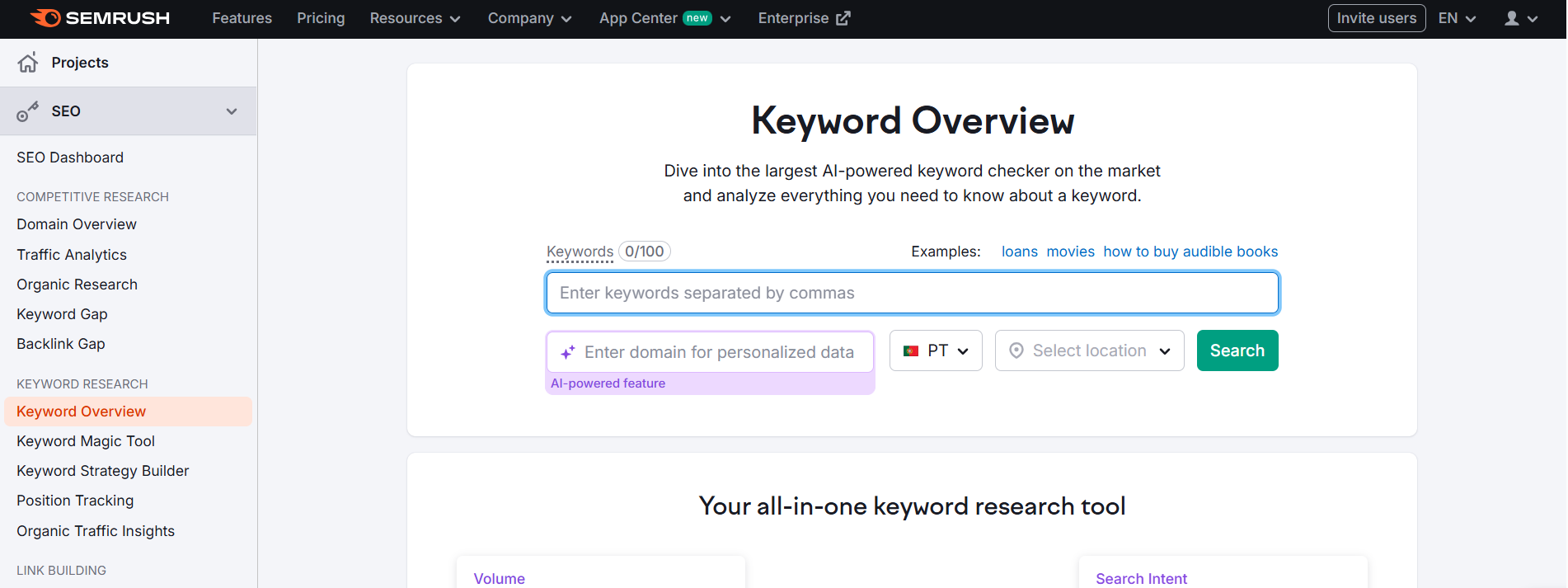Click the 'Volume' card title

[500, 579]
